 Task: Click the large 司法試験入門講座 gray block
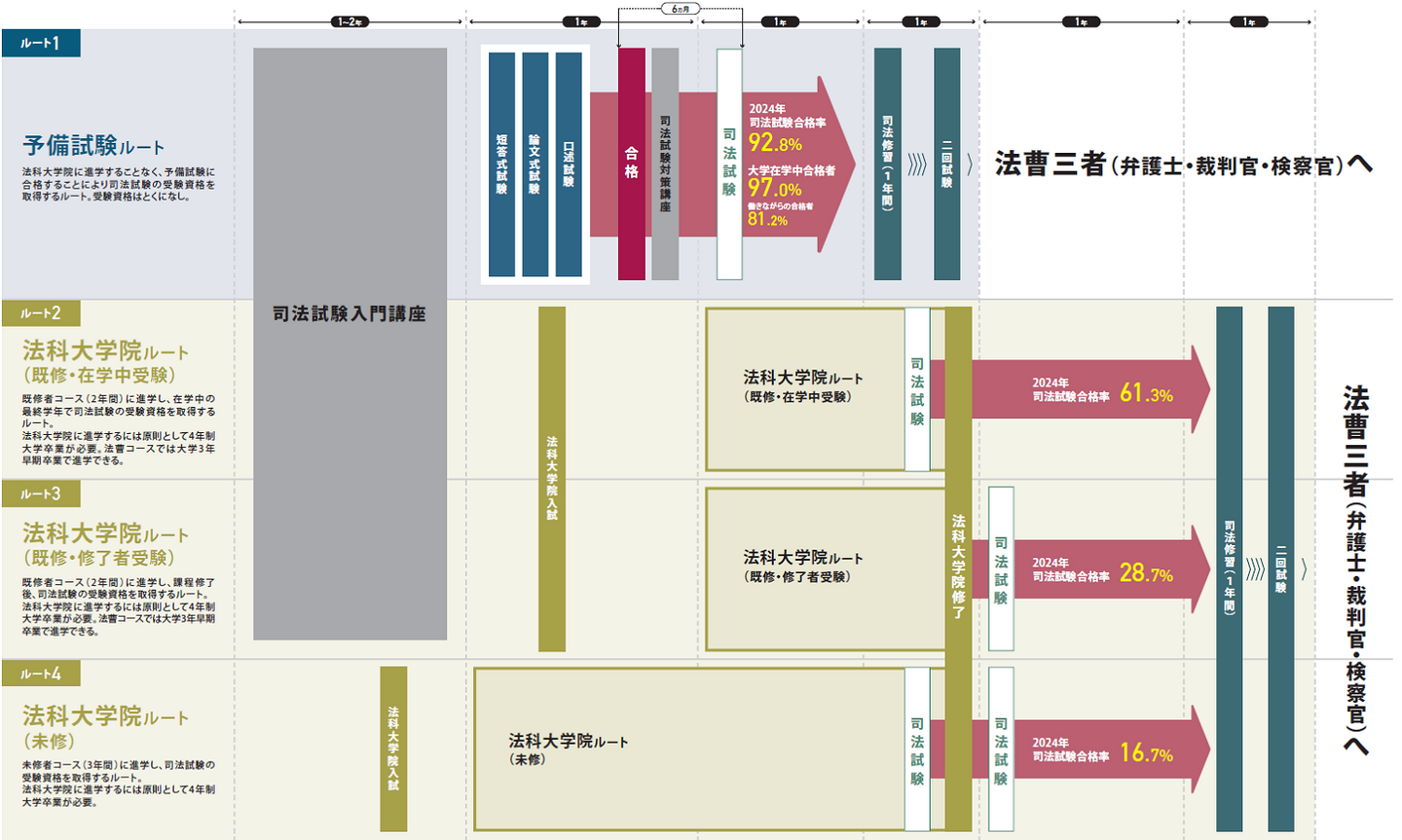click(350, 343)
